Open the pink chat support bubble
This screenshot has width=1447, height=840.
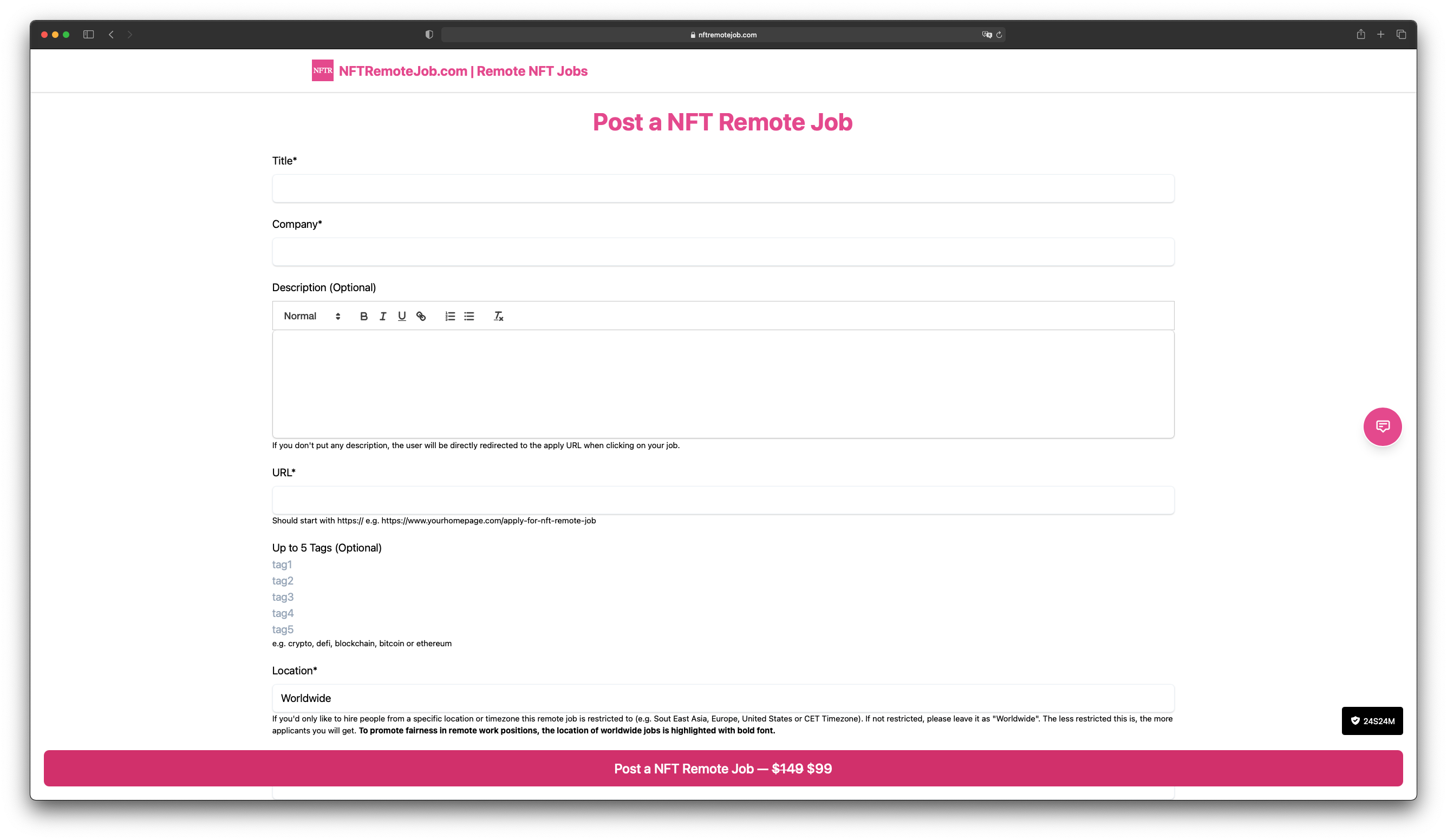1382,426
